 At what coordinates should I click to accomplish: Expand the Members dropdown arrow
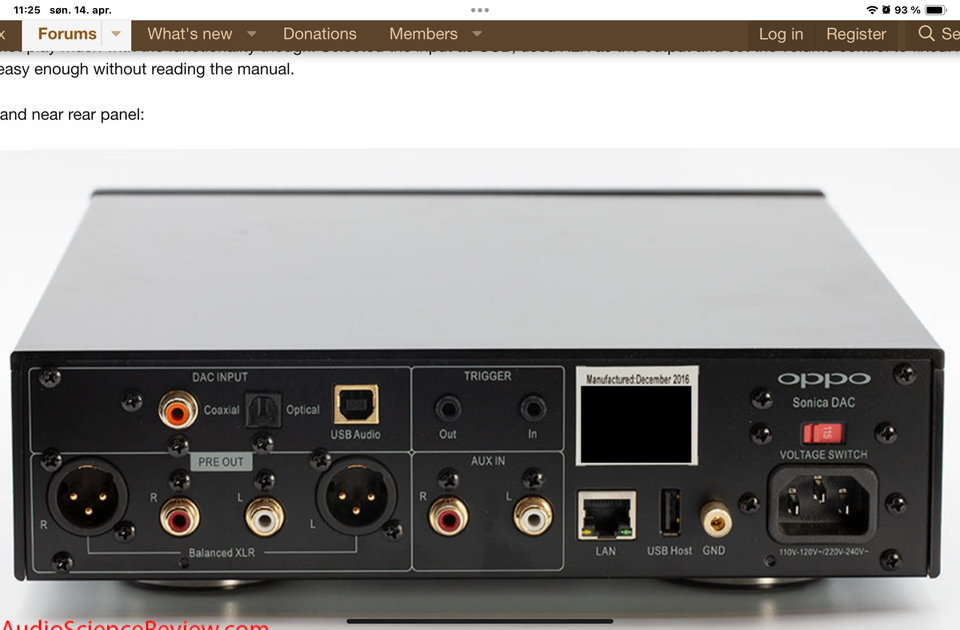coord(477,34)
